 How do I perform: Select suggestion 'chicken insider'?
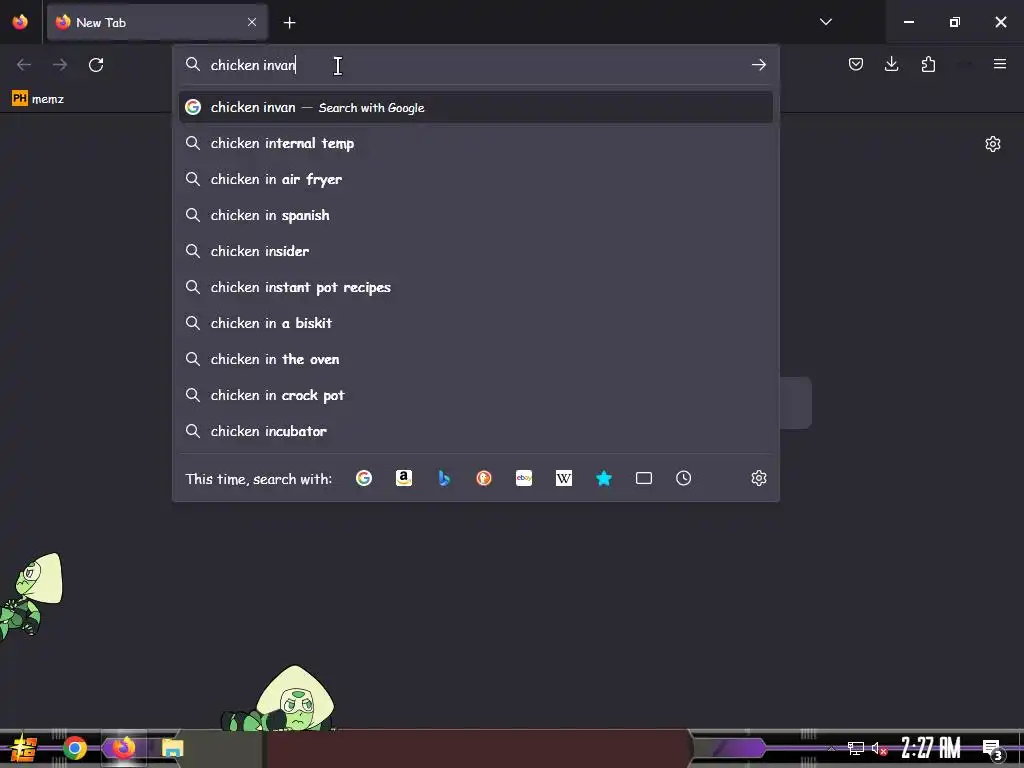(x=475, y=251)
